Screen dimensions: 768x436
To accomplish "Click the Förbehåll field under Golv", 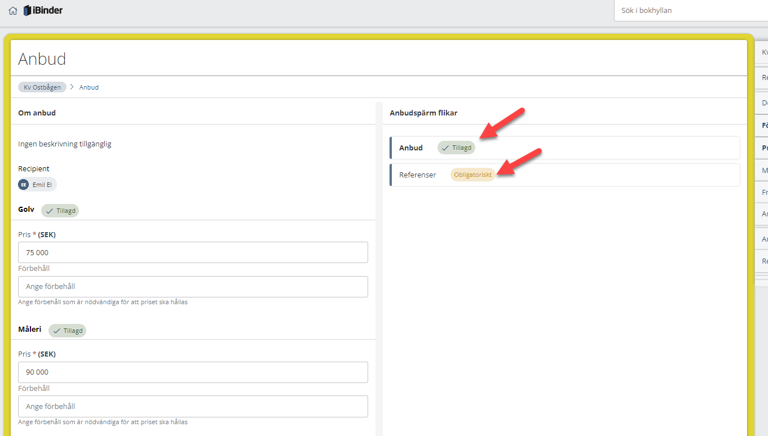I will pyautogui.click(x=193, y=287).
